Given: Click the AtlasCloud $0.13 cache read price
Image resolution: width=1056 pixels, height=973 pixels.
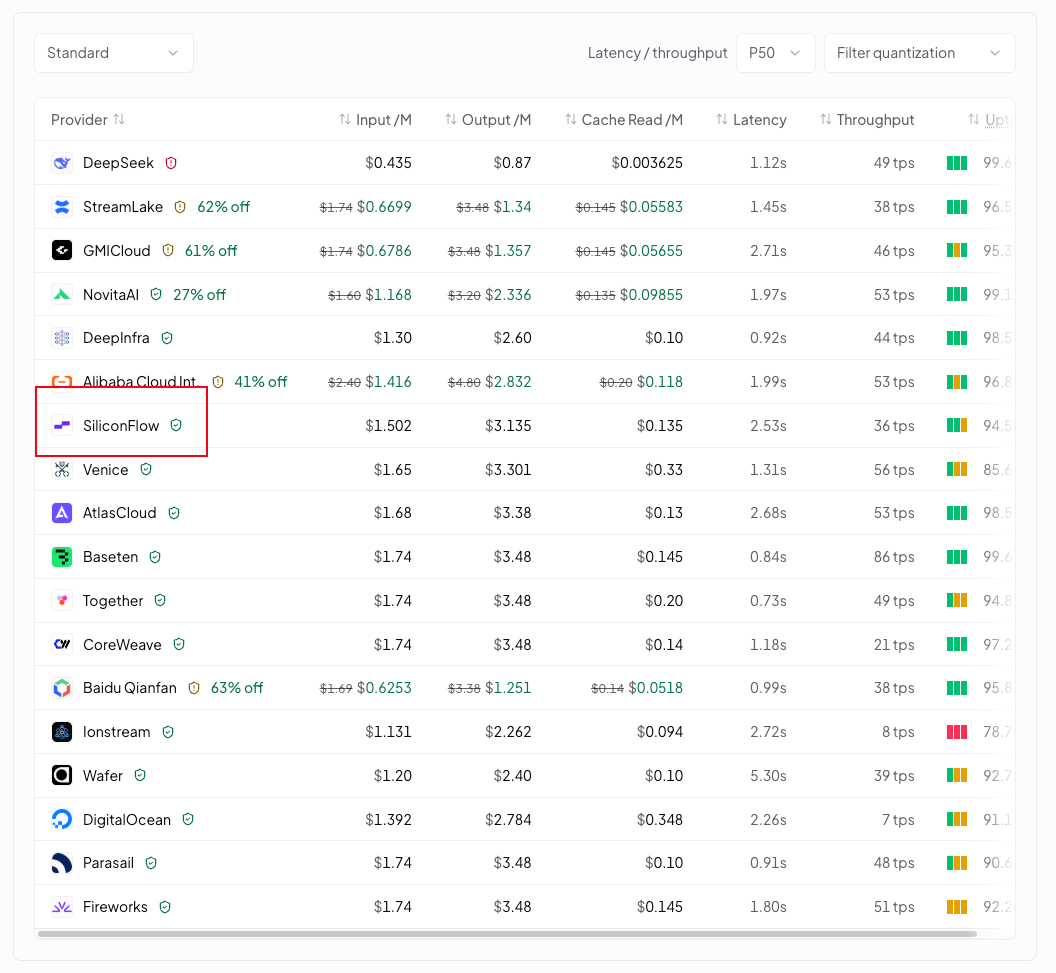Looking at the screenshot, I should tap(664, 513).
